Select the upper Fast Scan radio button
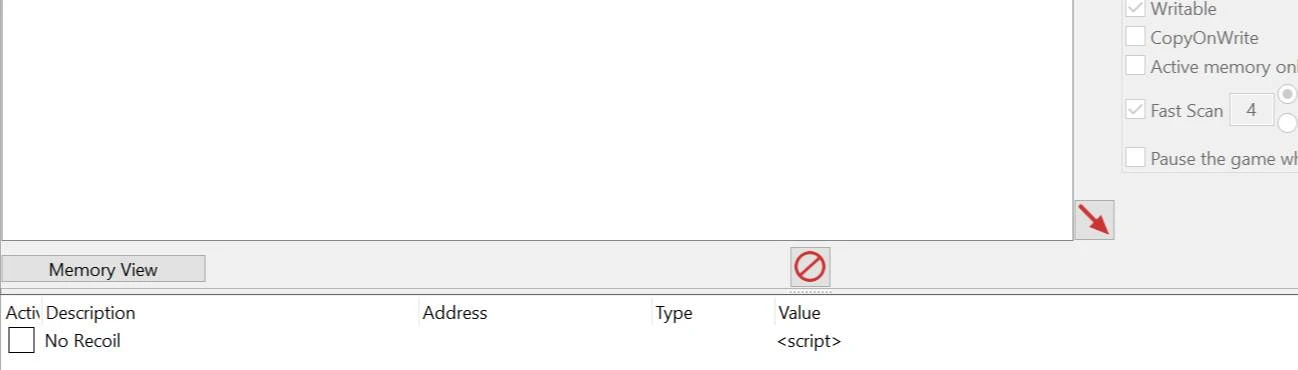This screenshot has width=1298, height=370. [x=1289, y=93]
